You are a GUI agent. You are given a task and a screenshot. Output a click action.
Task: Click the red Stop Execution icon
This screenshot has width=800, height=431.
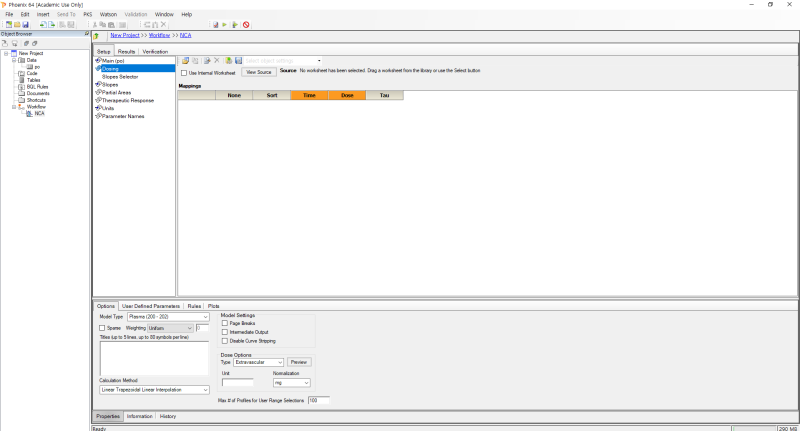point(246,24)
